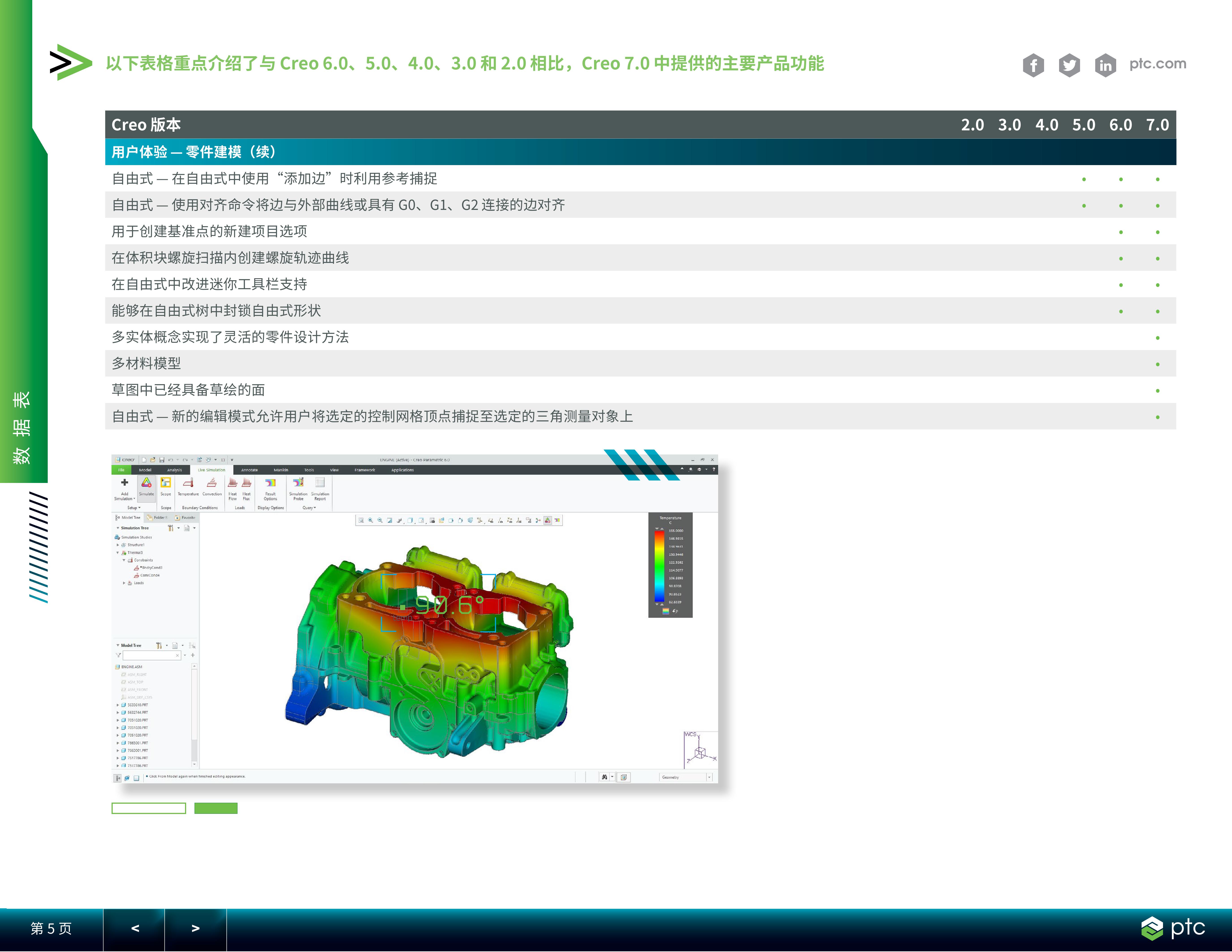Image resolution: width=1232 pixels, height=952 pixels.
Task: Click the Add Simulation plus icon
Action: [x=125, y=483]
